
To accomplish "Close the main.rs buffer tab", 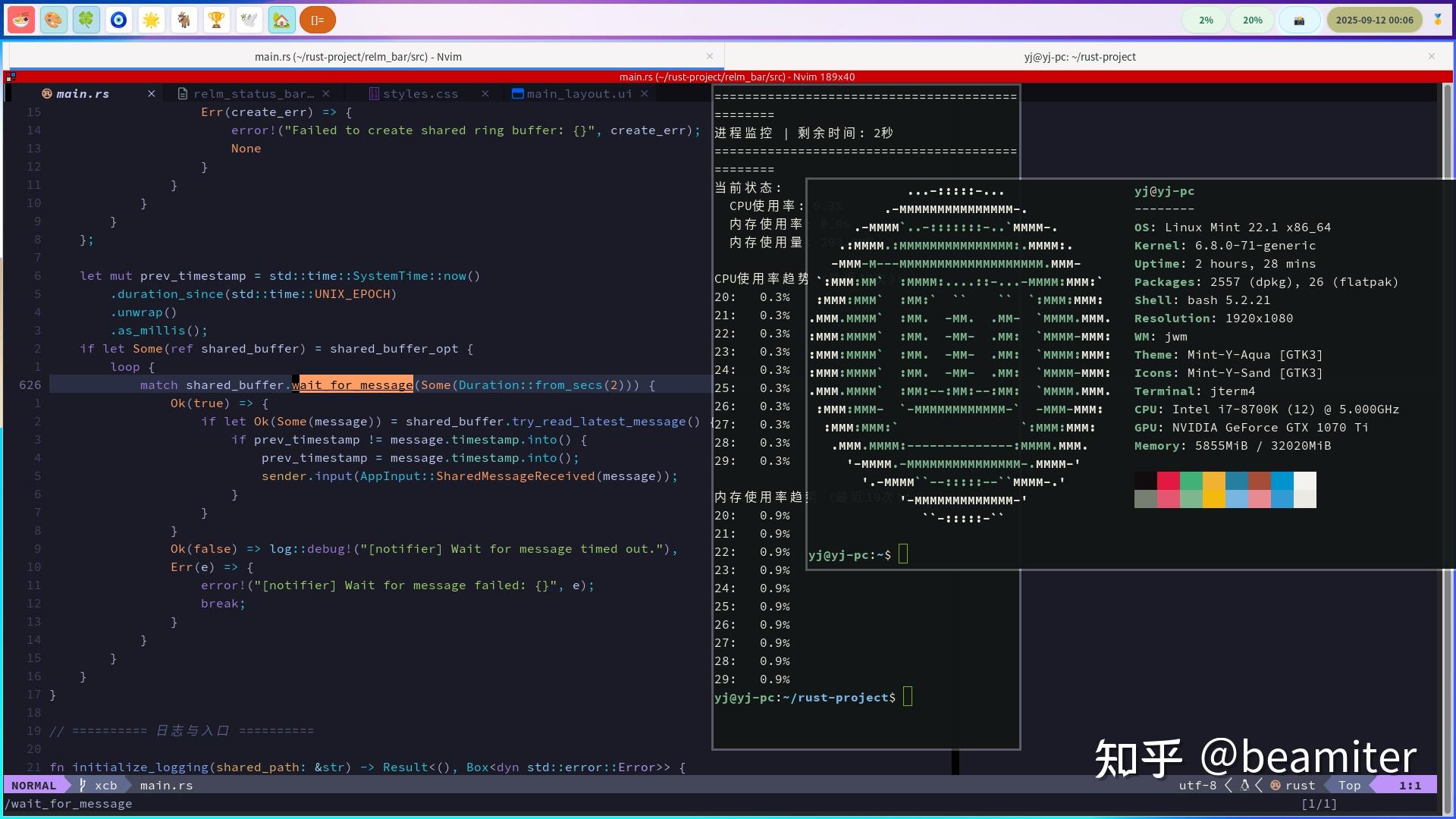I will coord(151,94).
